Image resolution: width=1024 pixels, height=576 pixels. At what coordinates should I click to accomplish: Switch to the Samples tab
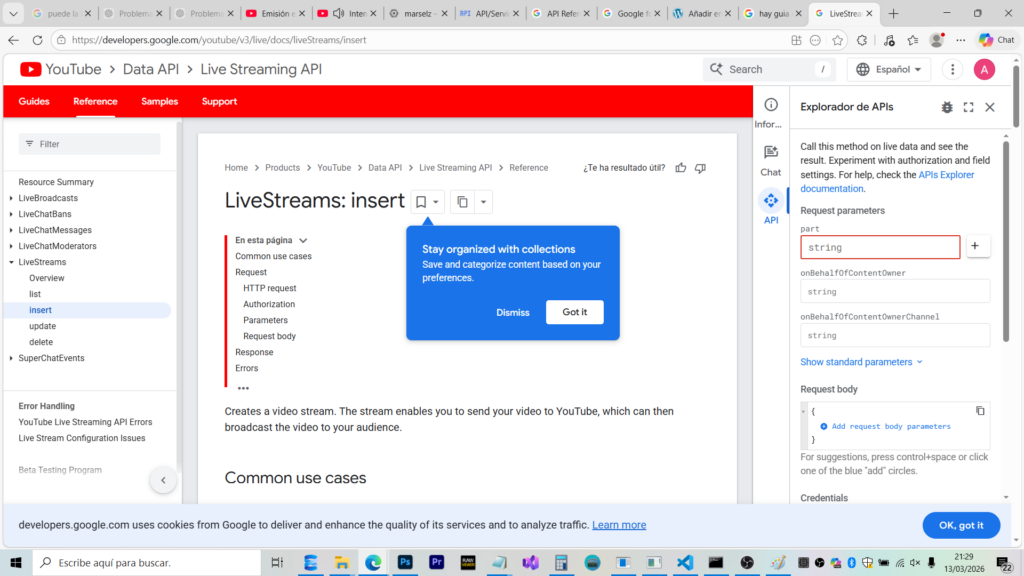[159, 101]
